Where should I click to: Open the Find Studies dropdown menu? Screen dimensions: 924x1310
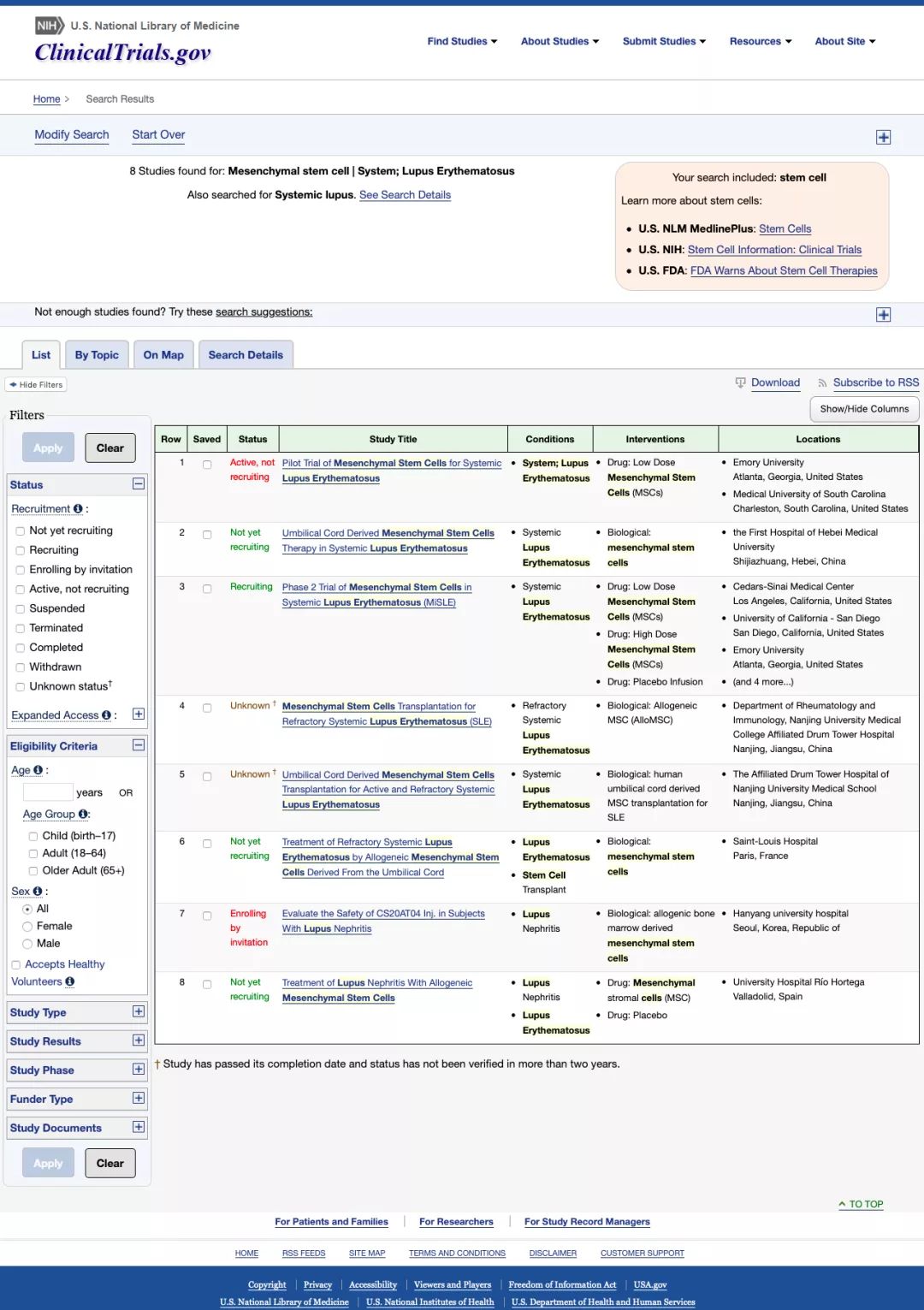point(462,41)
